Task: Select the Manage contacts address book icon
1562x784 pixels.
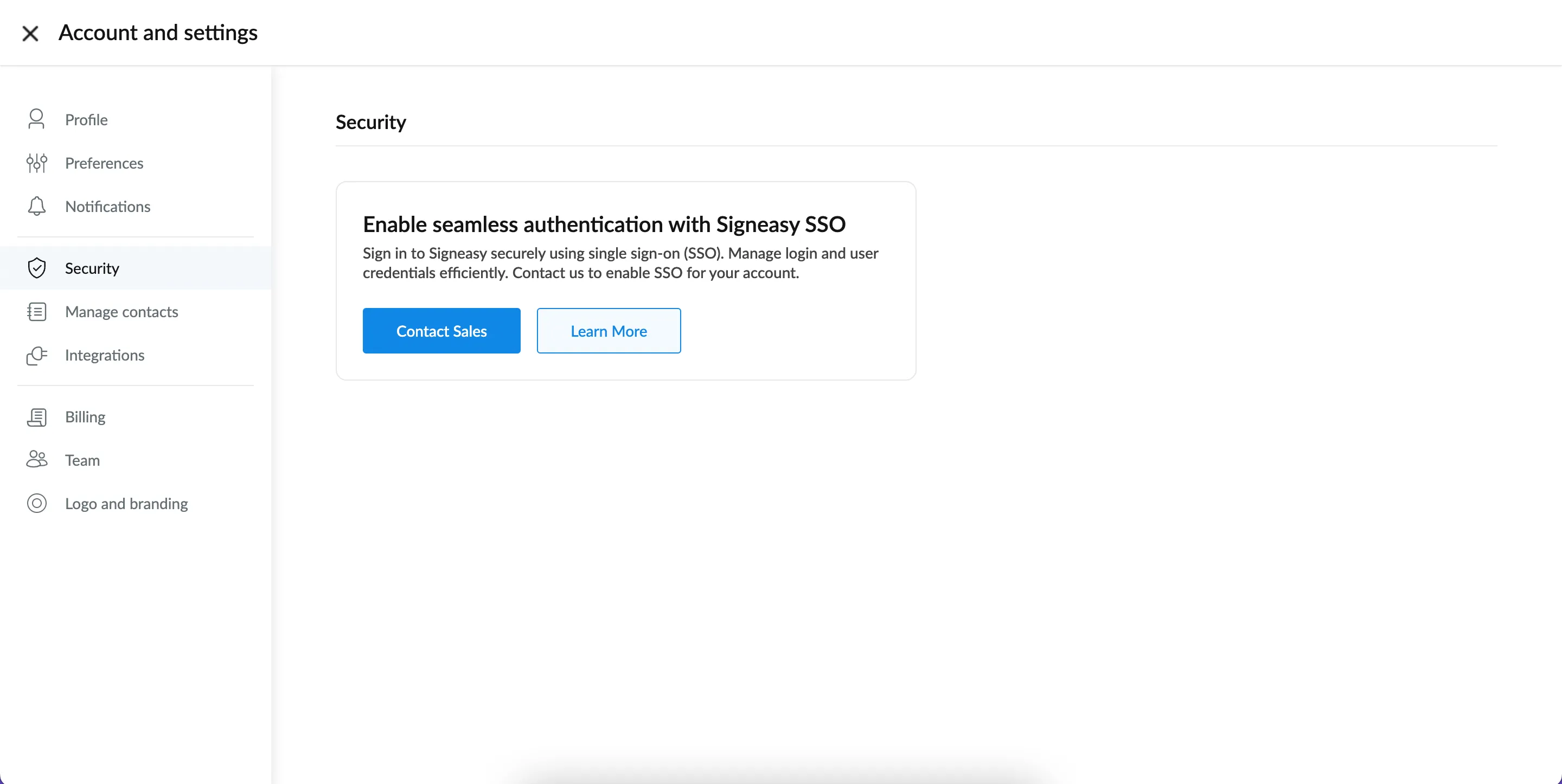Action: pyautogui.click(x=36, y=312)
